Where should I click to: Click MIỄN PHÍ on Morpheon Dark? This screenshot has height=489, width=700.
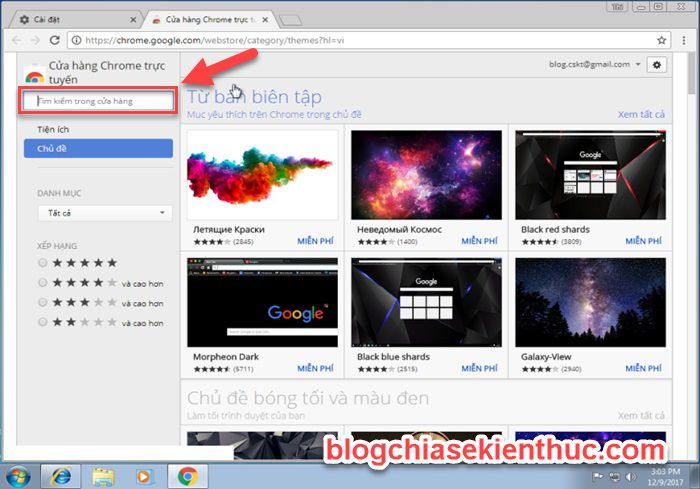[x=315, y=368]
